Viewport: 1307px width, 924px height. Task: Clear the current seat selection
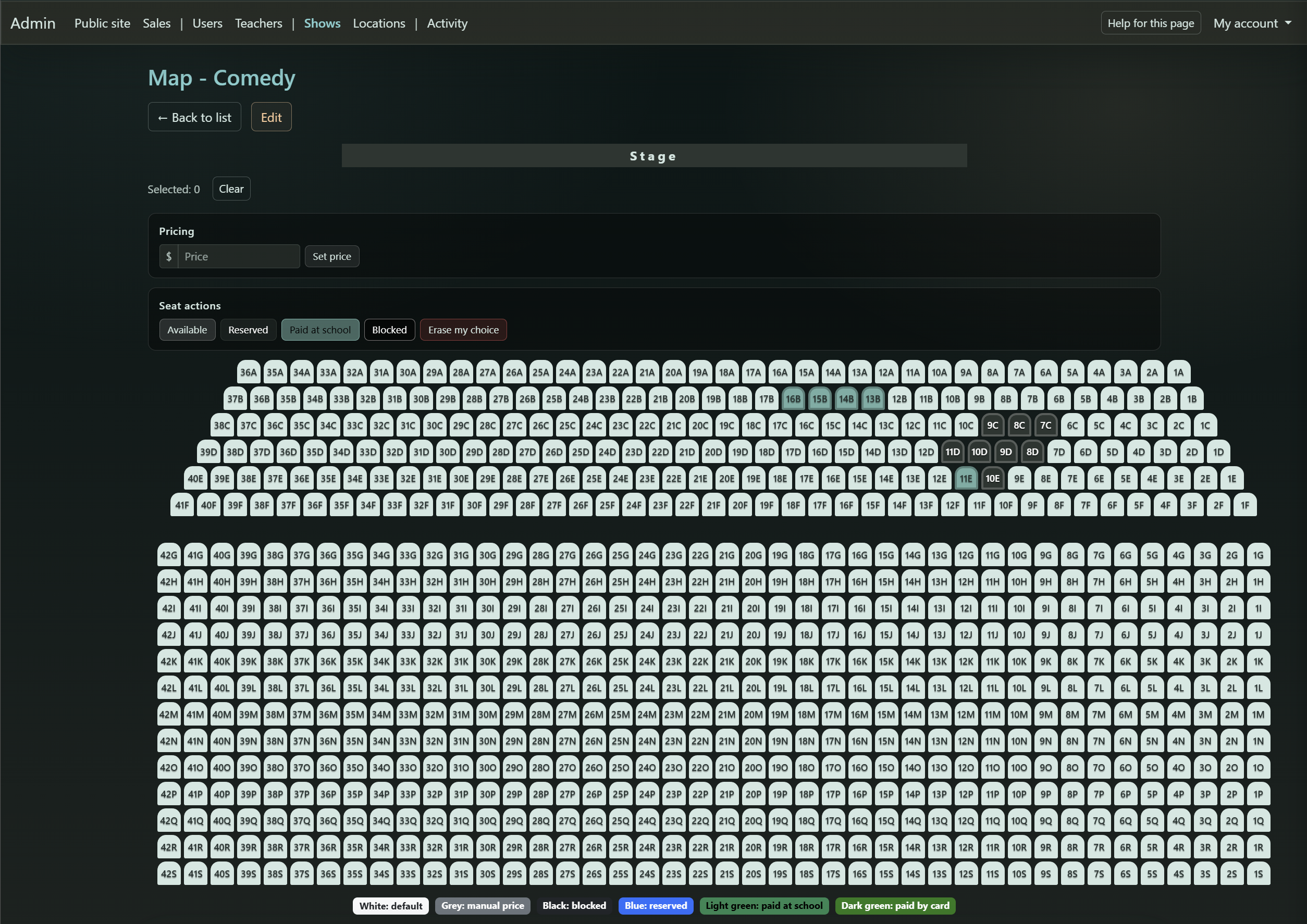point(231,189)
